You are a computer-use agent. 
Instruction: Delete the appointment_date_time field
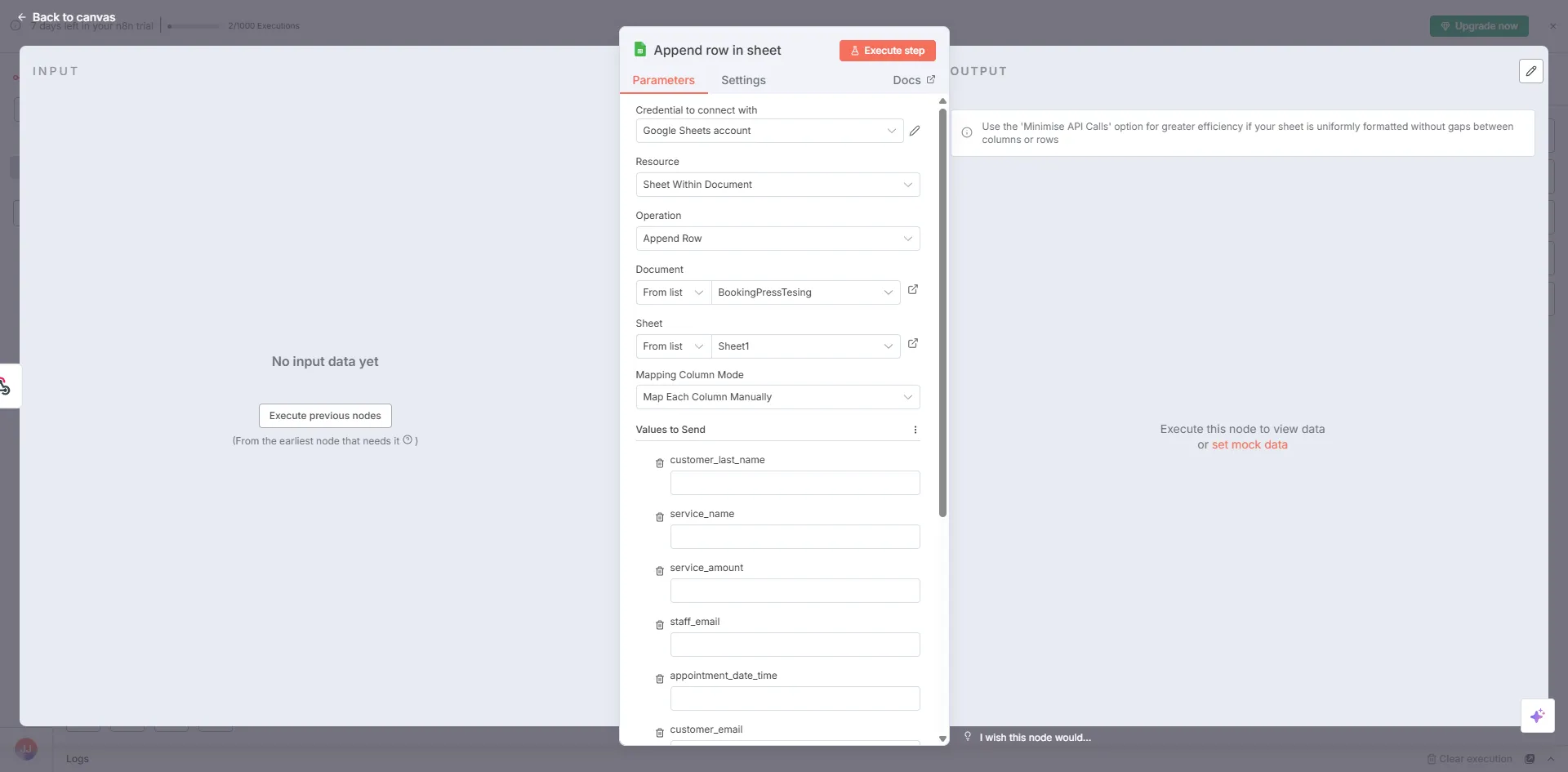660,679
